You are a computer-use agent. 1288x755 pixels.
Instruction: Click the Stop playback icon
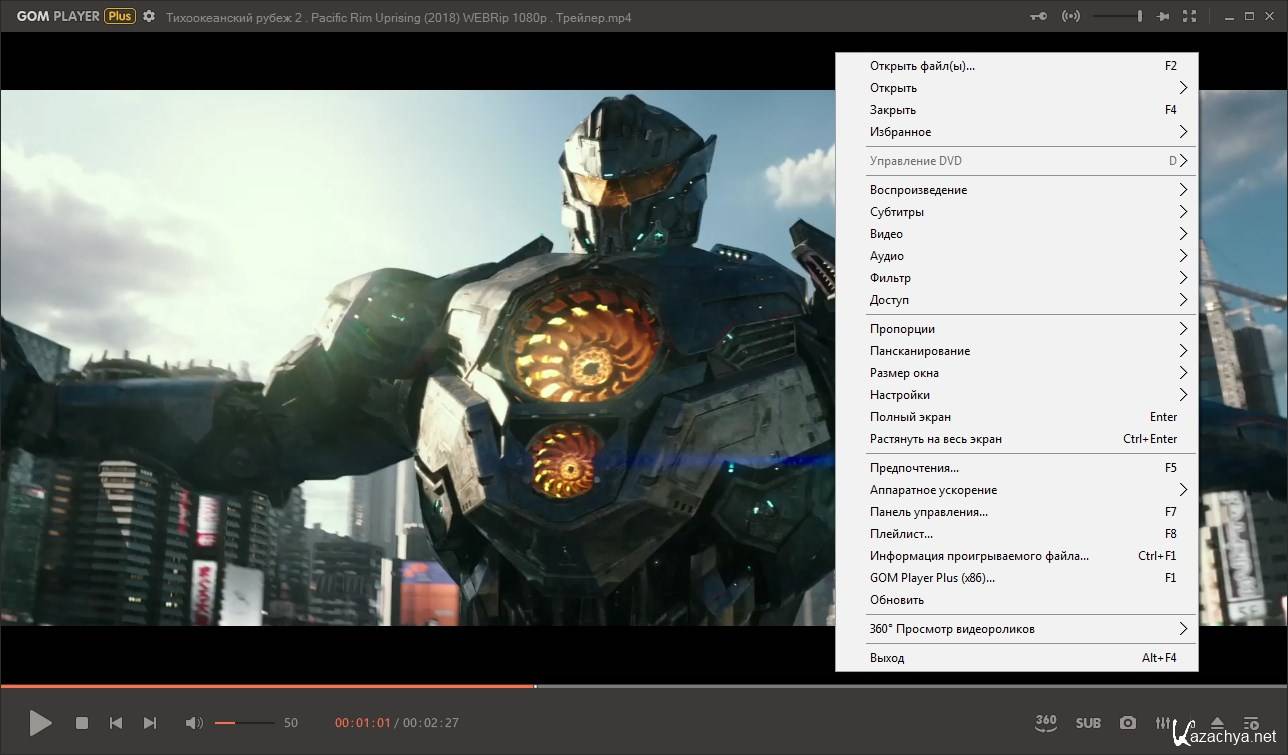coord(82,723)
